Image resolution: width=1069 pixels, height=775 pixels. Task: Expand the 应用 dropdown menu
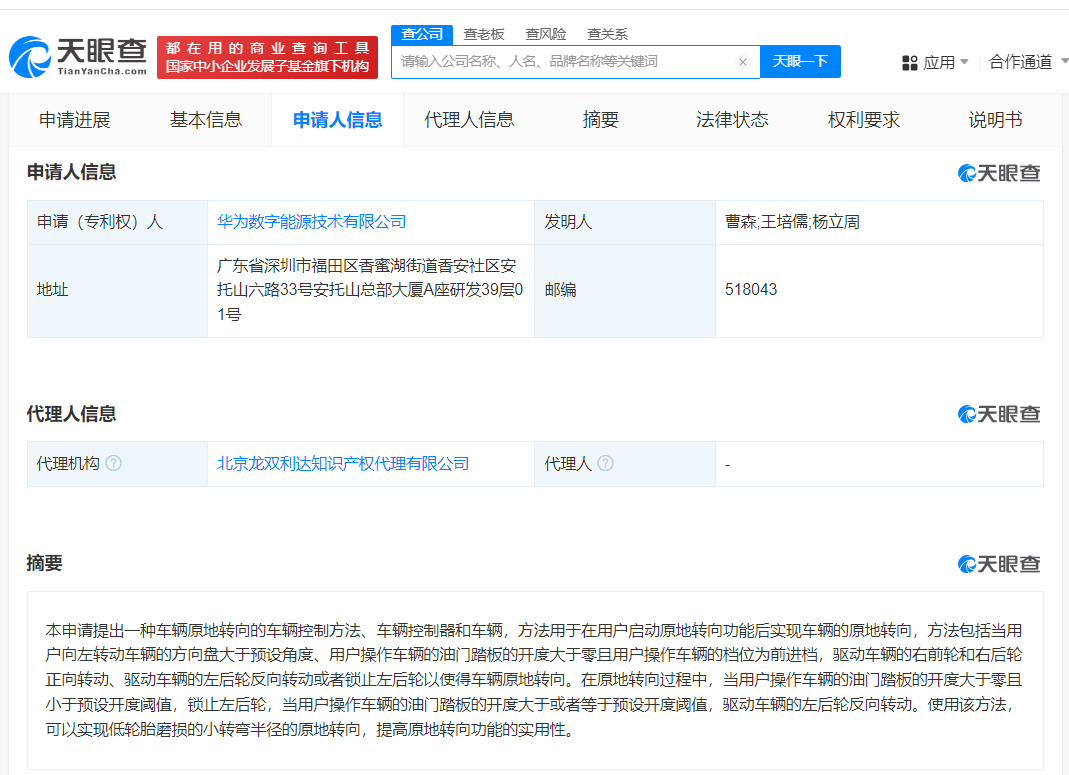pyautogui.click(x=964, y=62)
